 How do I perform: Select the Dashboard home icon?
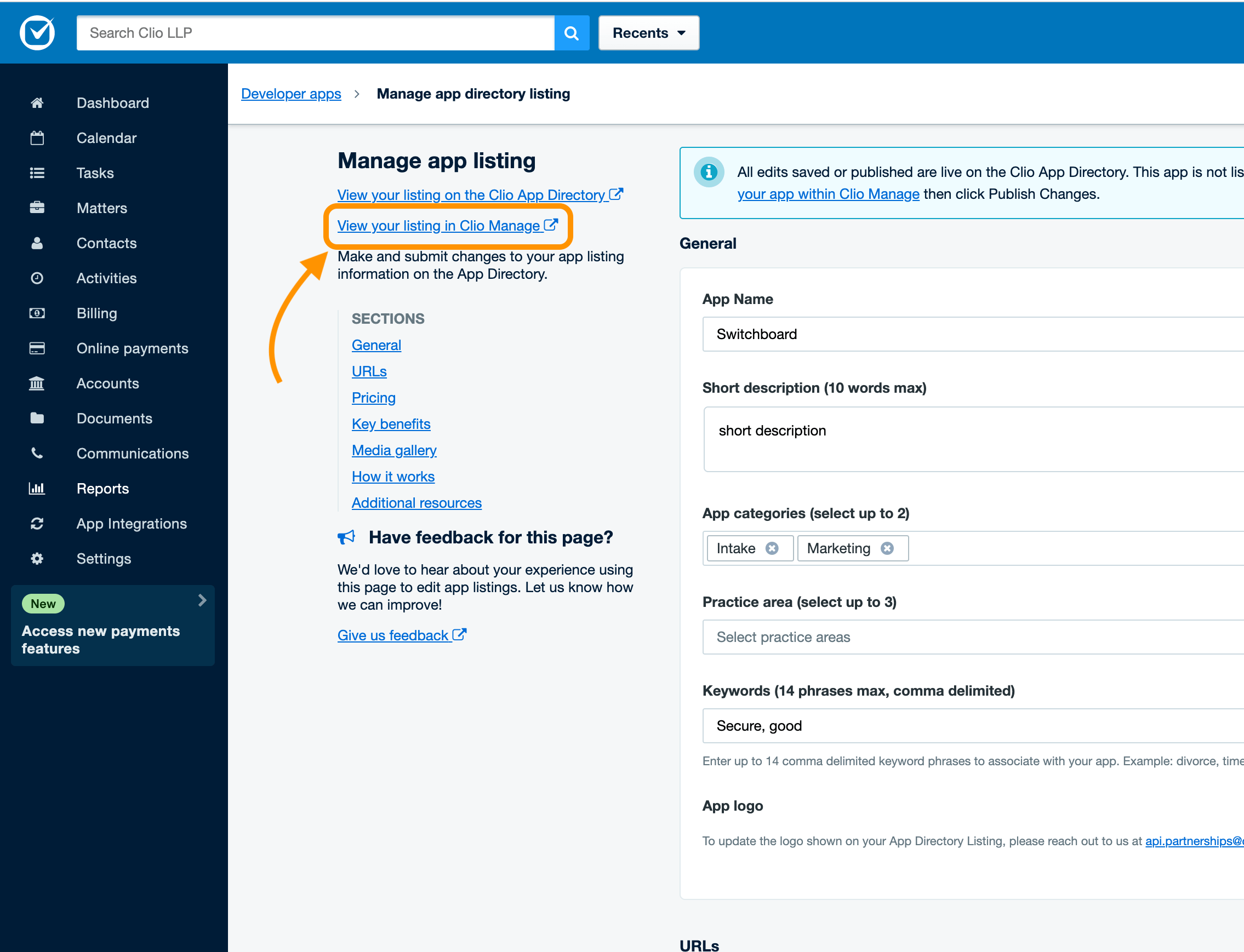36,102
